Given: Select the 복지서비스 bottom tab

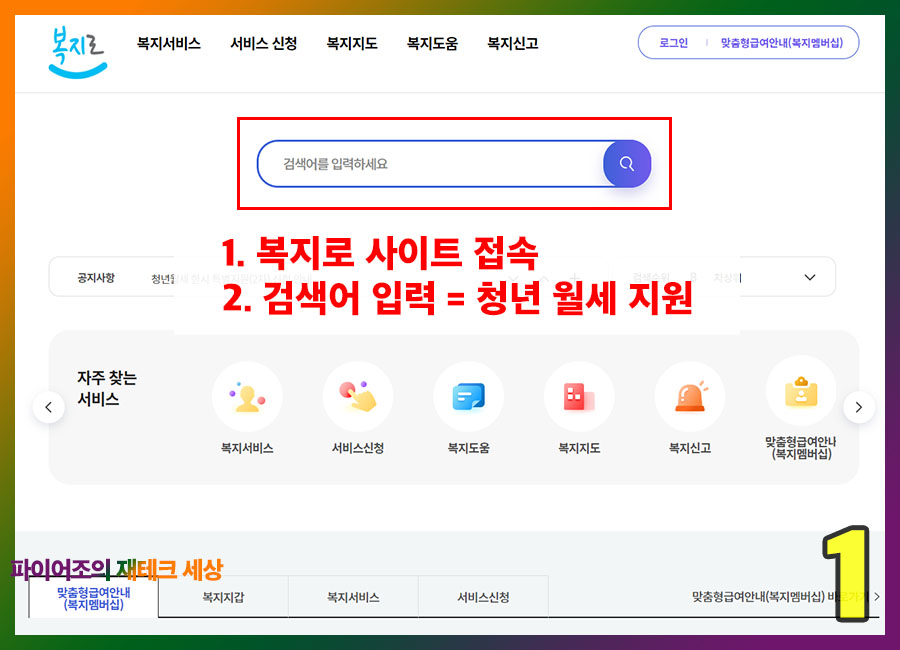Looking at the screenshot, I should (x=353, y=597).
